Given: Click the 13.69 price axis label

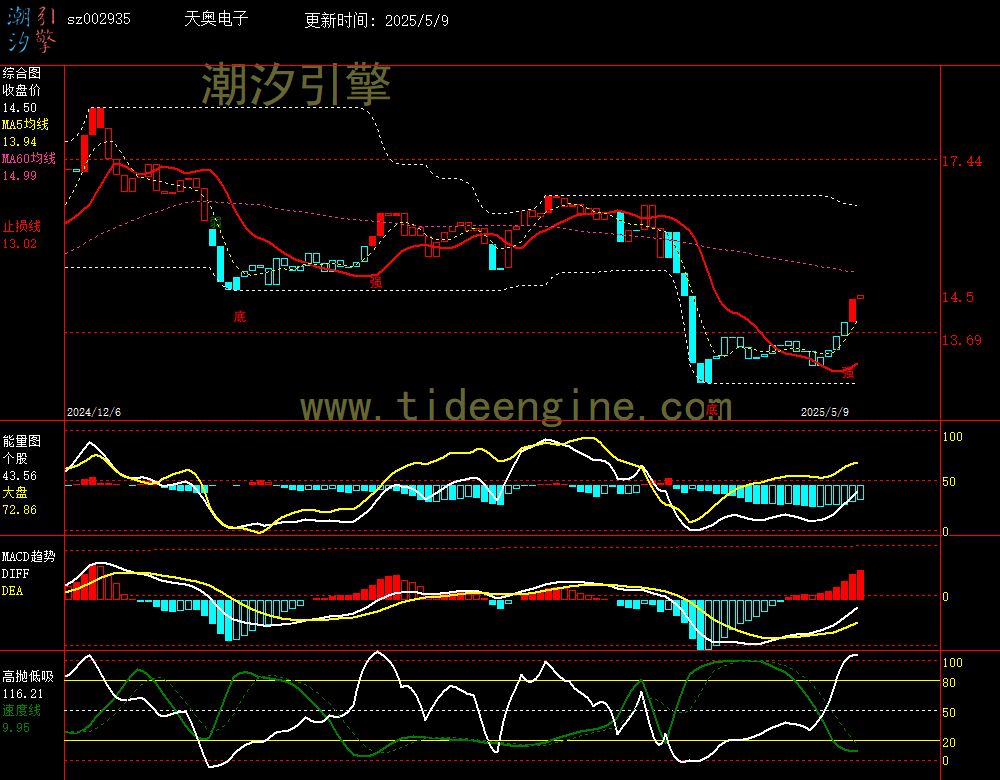Looking at the screenshot, I should click(x=962, y=340).
